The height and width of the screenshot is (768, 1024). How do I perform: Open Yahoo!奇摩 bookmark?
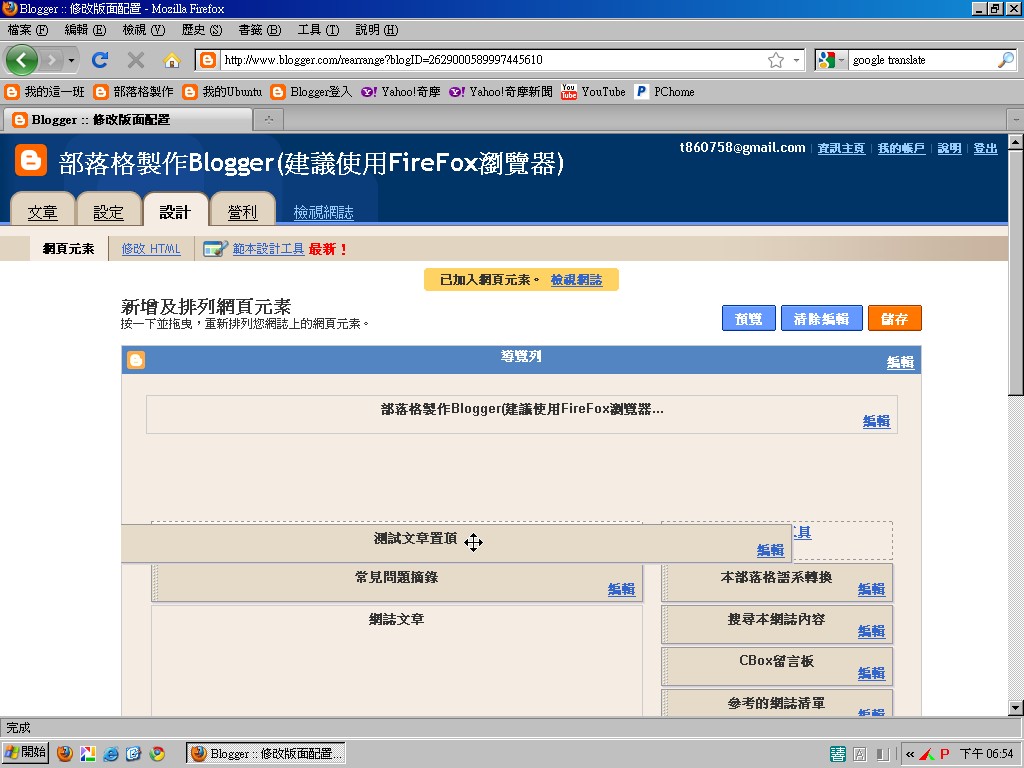(x=400, y=92)
